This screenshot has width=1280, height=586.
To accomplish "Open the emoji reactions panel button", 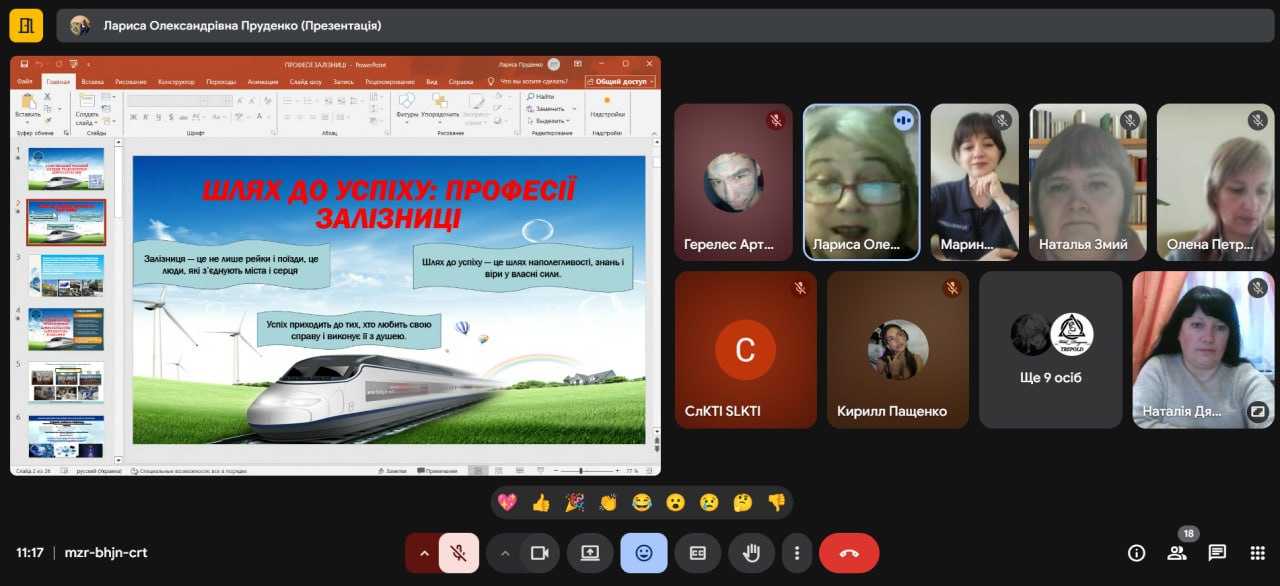I will point(643,553).
